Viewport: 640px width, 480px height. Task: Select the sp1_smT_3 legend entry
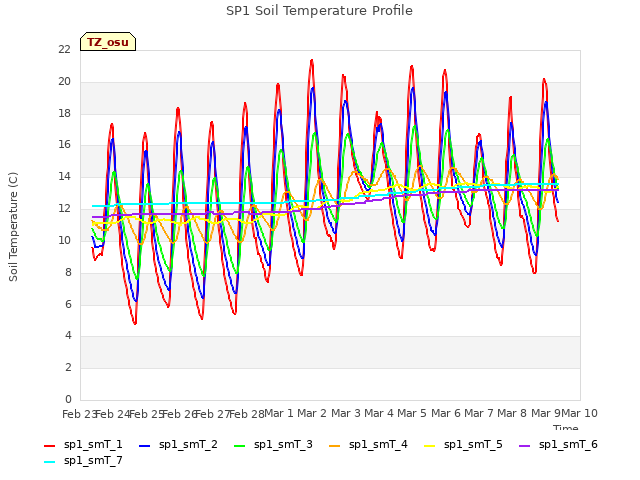tap(273, 444)
